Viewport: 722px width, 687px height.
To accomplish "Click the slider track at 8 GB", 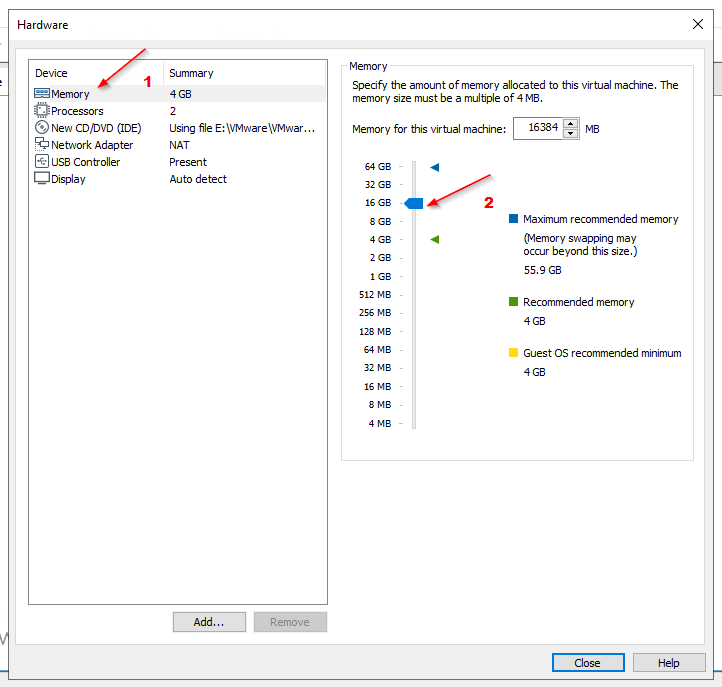I will [x=414, y=221].
